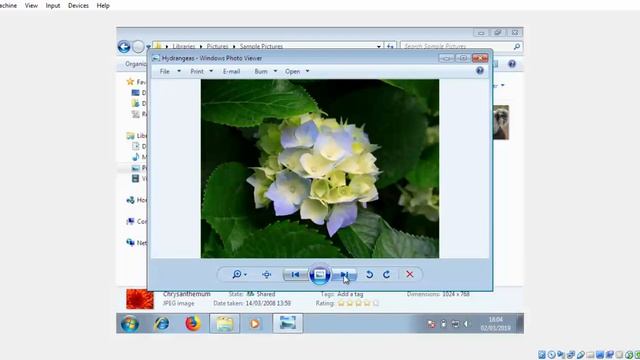The image size is (640, 360).
Task: Skip to the next photo
Action: click(x=344, y=275)
